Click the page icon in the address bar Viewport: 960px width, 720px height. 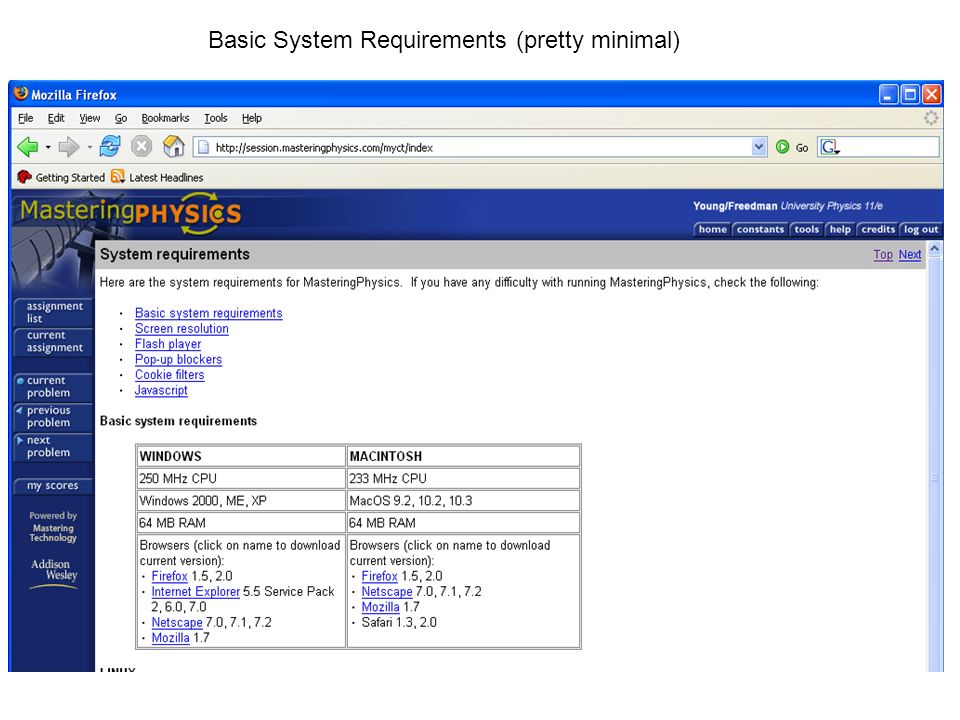(x=204, y=148)
